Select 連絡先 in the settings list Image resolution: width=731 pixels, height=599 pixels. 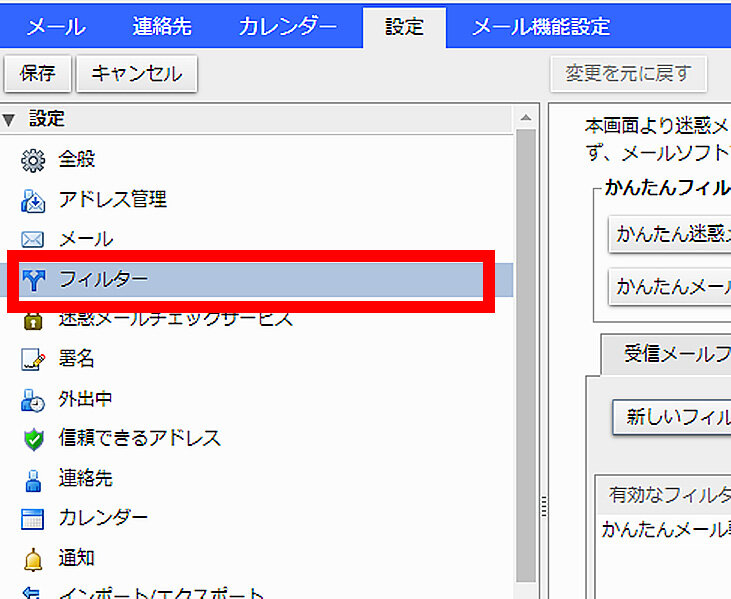[x=85, y=478]
